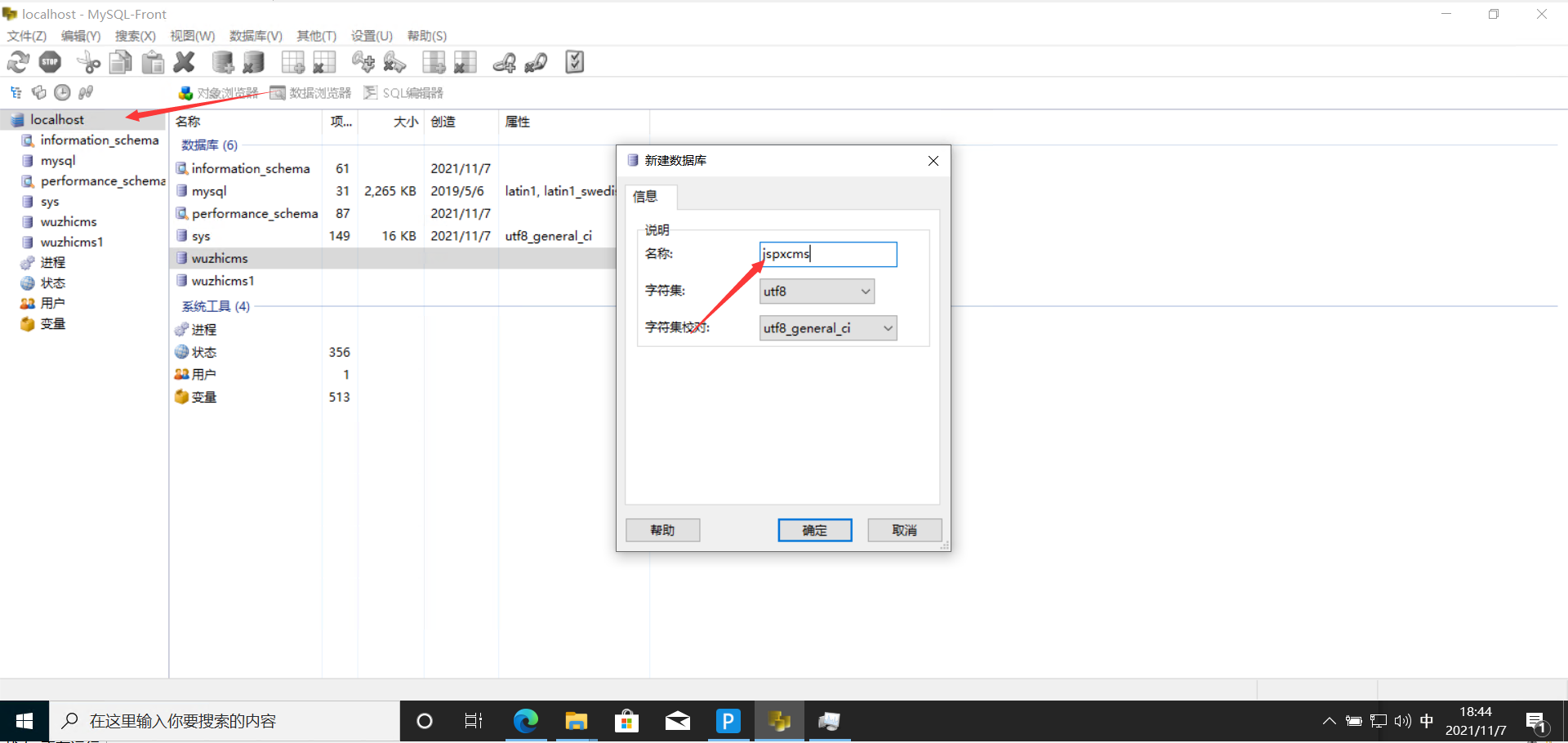Open the 搜索(X) menu

[136, 36]
